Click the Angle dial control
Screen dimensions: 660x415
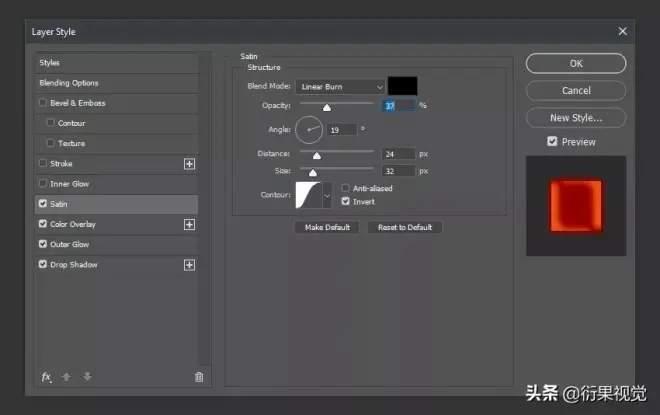pos(309,130)
